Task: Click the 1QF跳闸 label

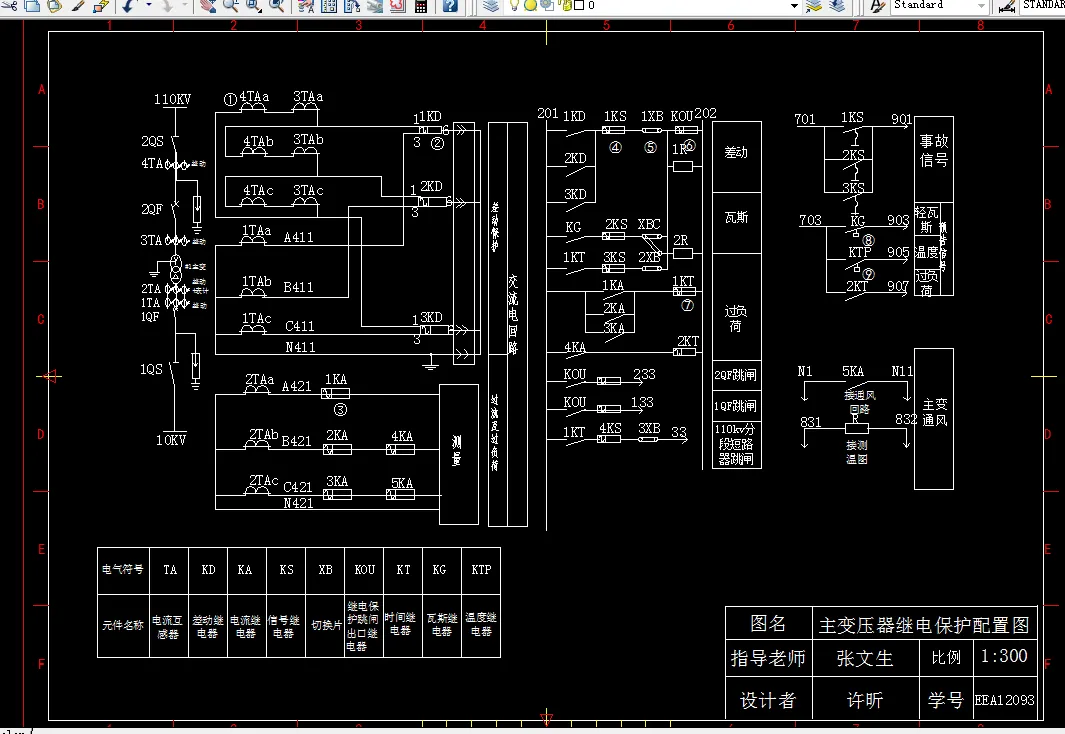Action: (735, 406)
